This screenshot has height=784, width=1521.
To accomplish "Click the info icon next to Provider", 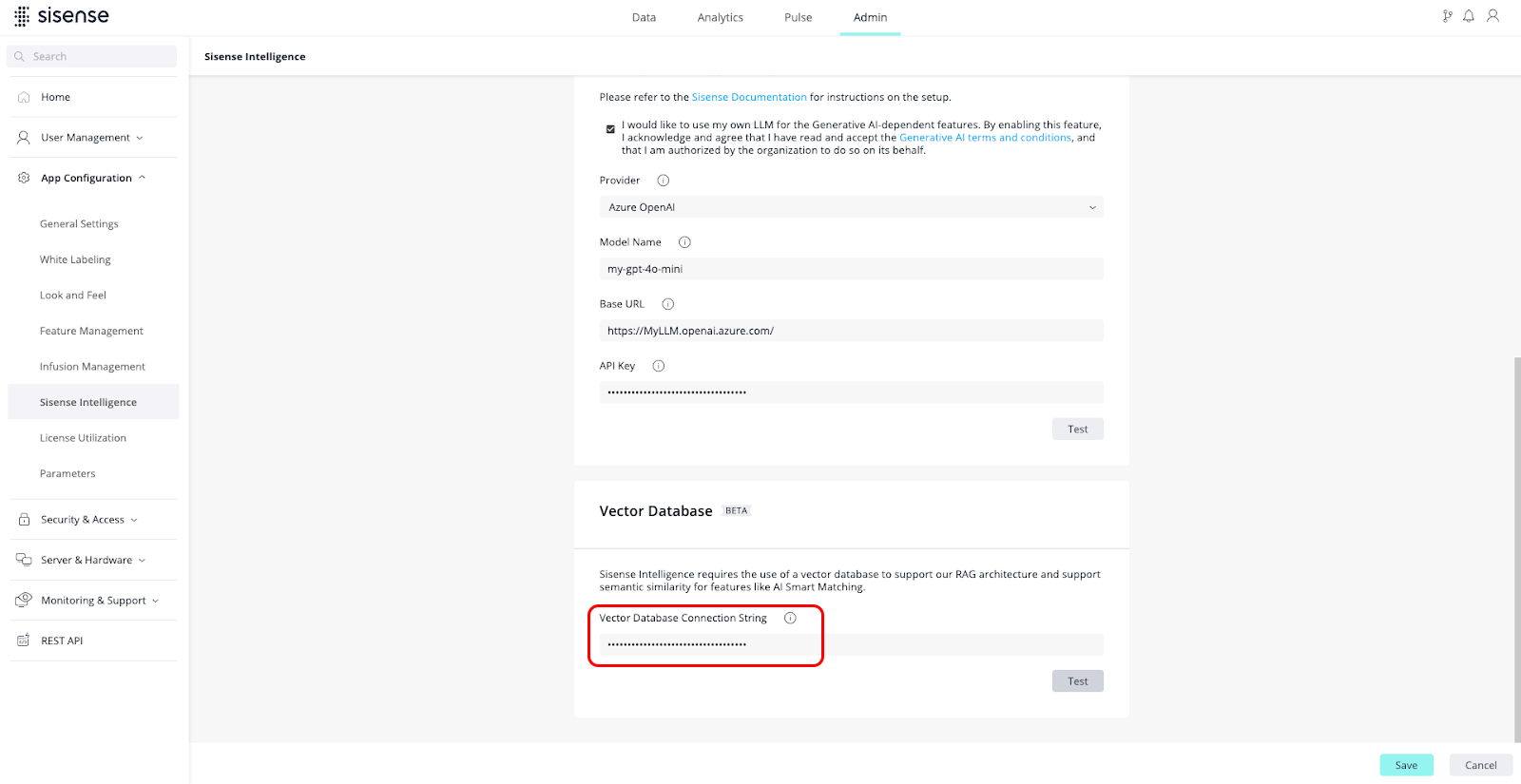I will (664, 181).
